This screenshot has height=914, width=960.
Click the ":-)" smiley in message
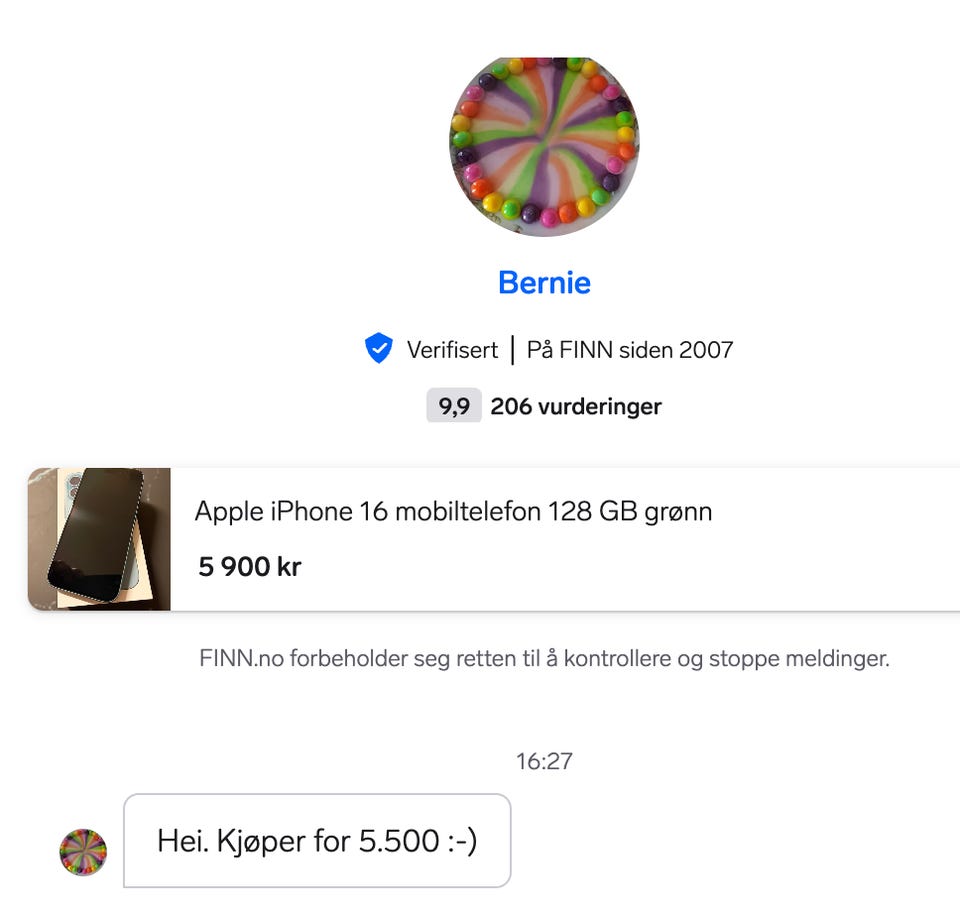pos(462,842)
